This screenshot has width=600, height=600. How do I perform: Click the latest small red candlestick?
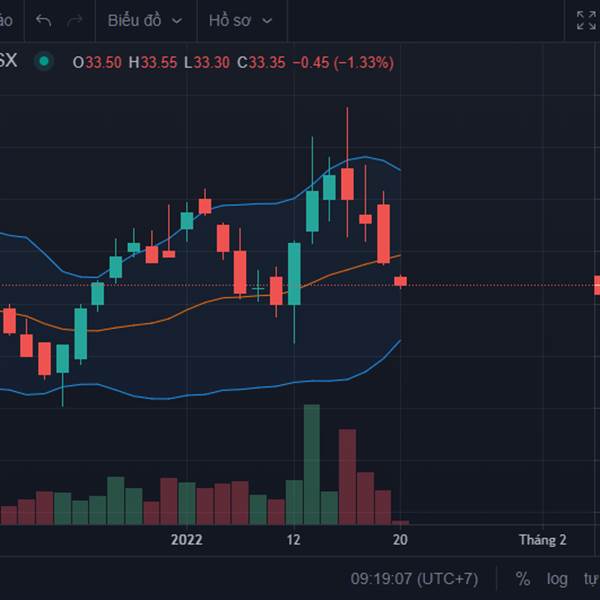click(x=401, y=281)
